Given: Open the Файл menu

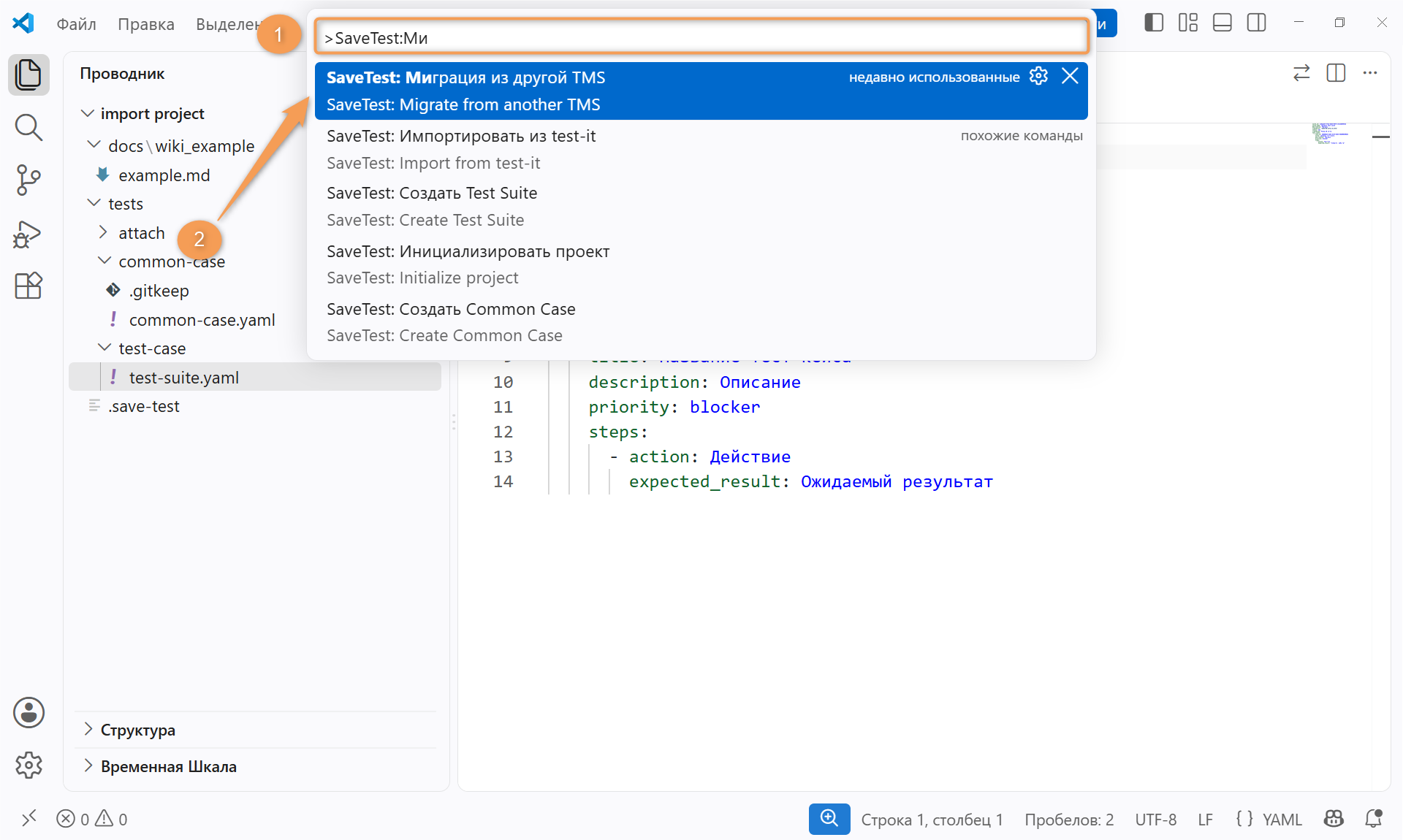Looking at the screenshot, I should point(77,24).
